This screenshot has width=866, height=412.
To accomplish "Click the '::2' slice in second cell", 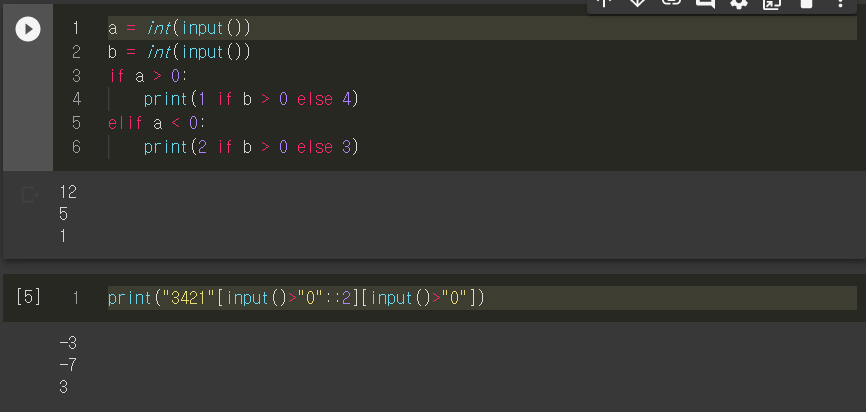I will click(x=337, y=298).
